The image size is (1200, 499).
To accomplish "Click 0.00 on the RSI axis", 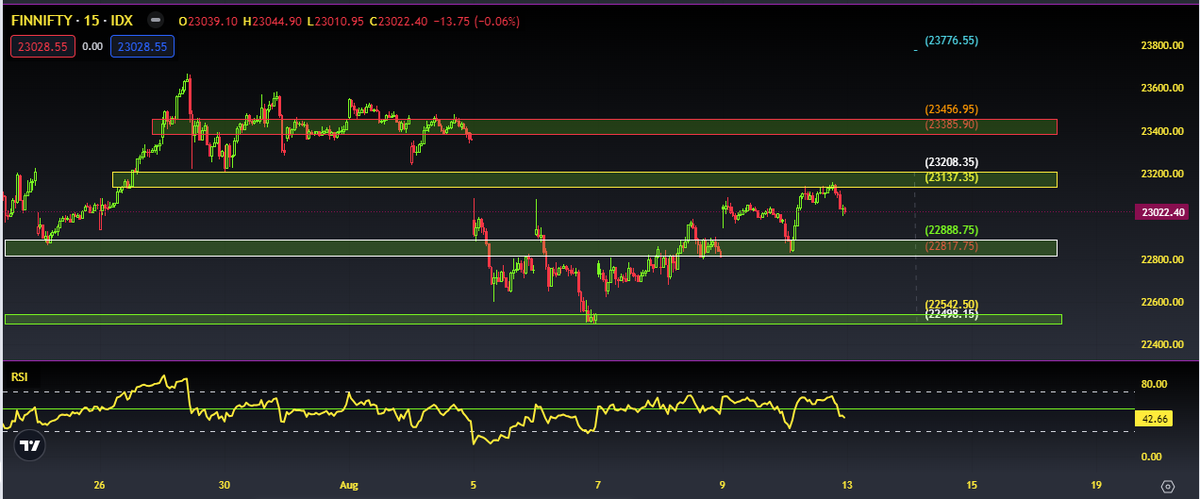I will [x=1152, y=456].
